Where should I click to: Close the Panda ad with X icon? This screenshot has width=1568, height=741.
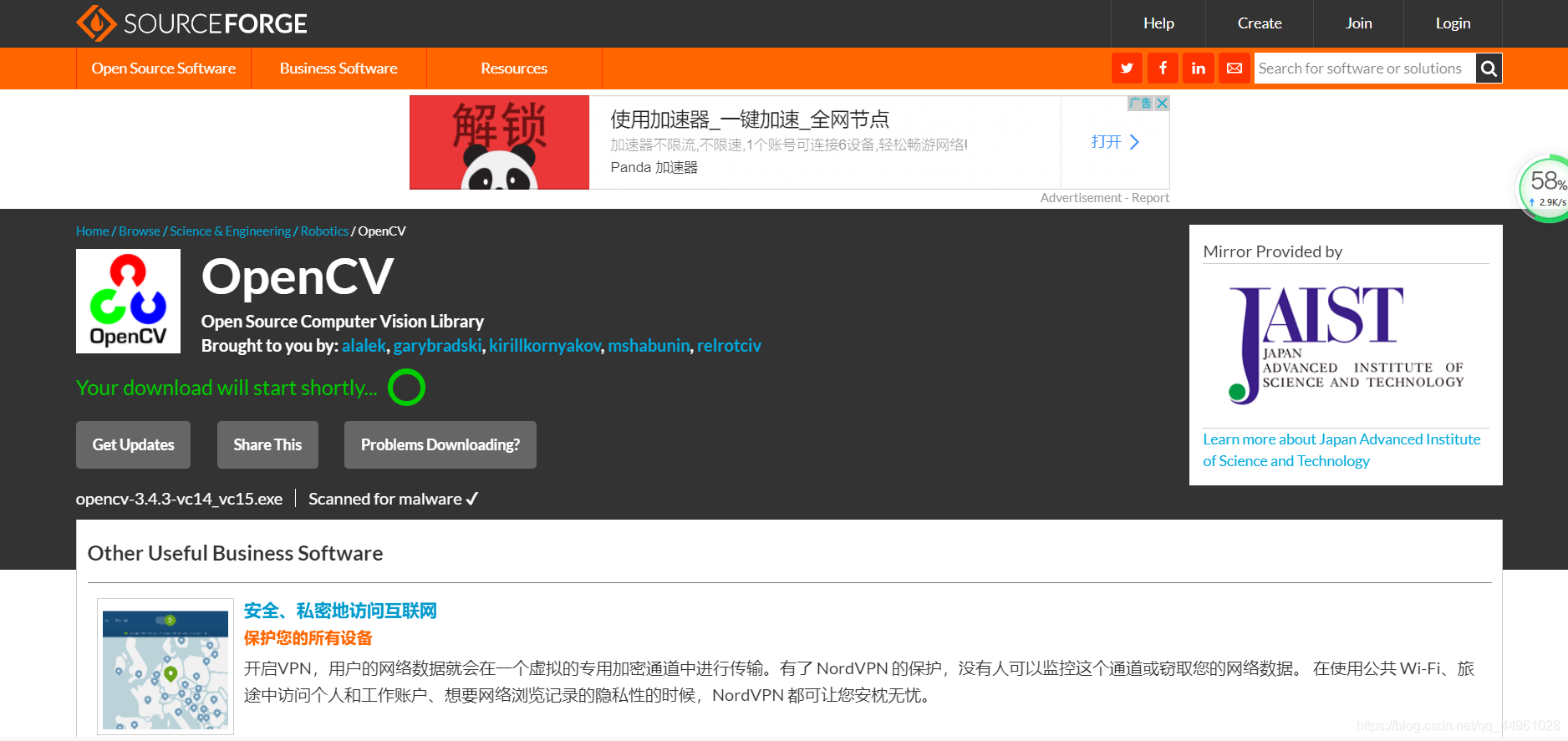1162,104
